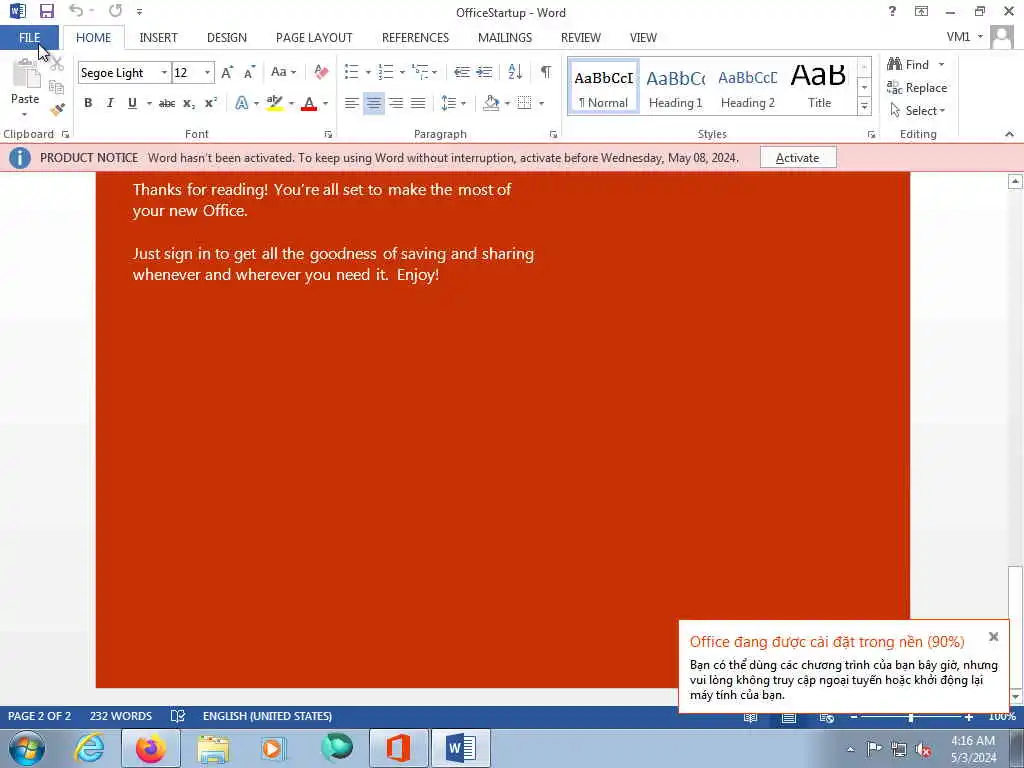Toggle Subscript formatting
Image resolution: width=1024 pixels, height=768 pixels.
tap(189, 103)
